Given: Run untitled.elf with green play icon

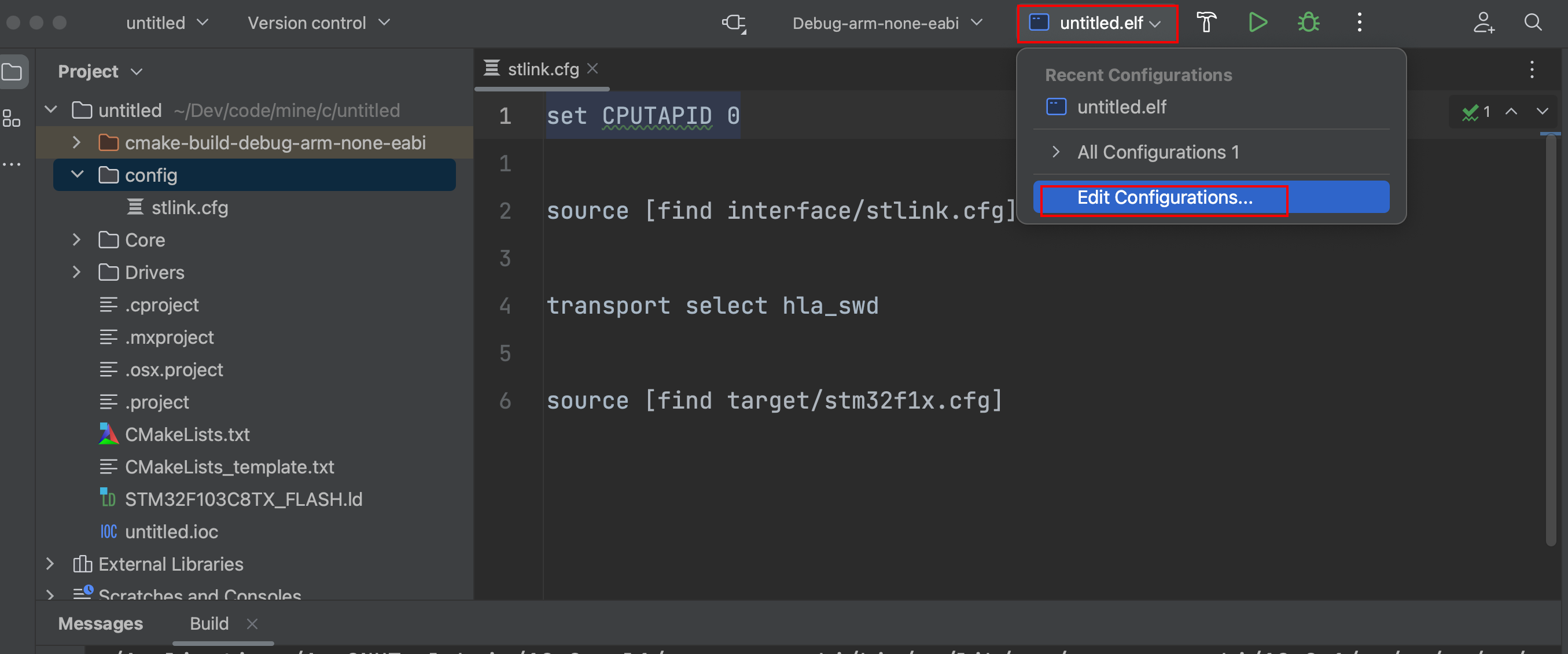Looking at the screenshot, I should [1257, 23].
